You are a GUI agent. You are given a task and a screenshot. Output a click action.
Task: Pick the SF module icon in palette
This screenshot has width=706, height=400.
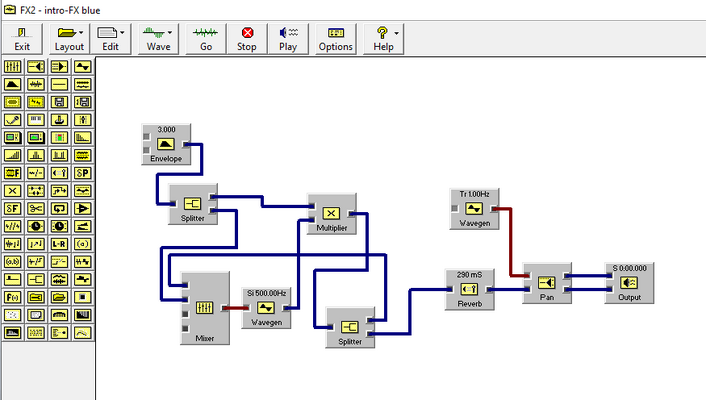point(13,209)
